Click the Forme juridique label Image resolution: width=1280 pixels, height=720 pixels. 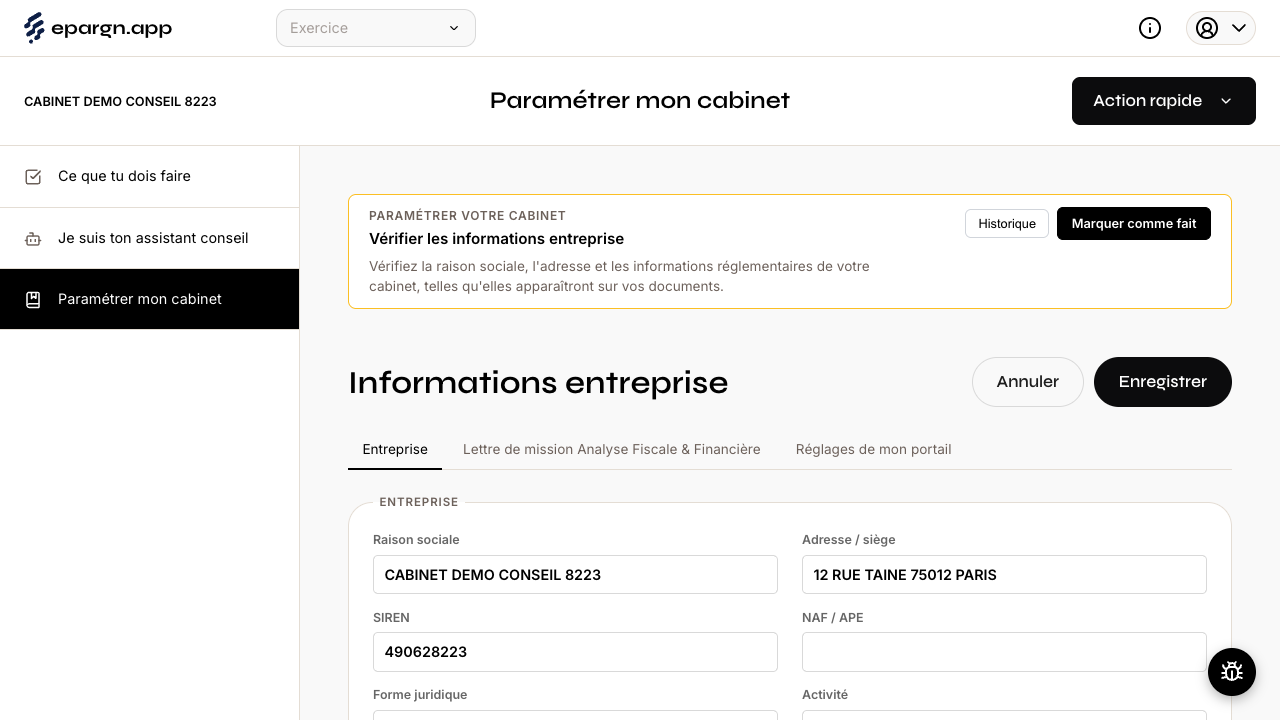[420, 695]
